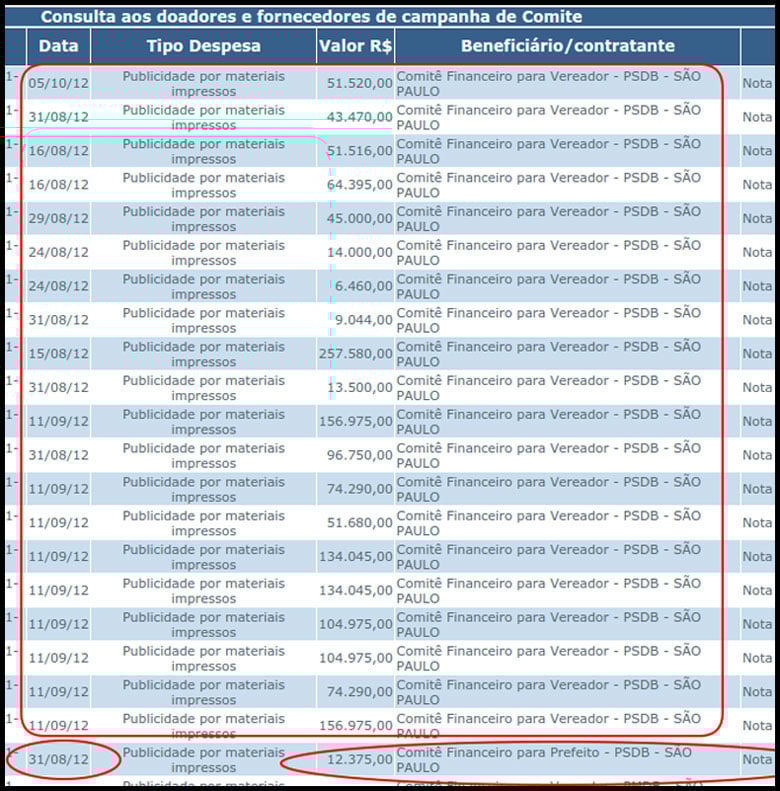
Task: Click the Data column header
Action: pos(59,46)
